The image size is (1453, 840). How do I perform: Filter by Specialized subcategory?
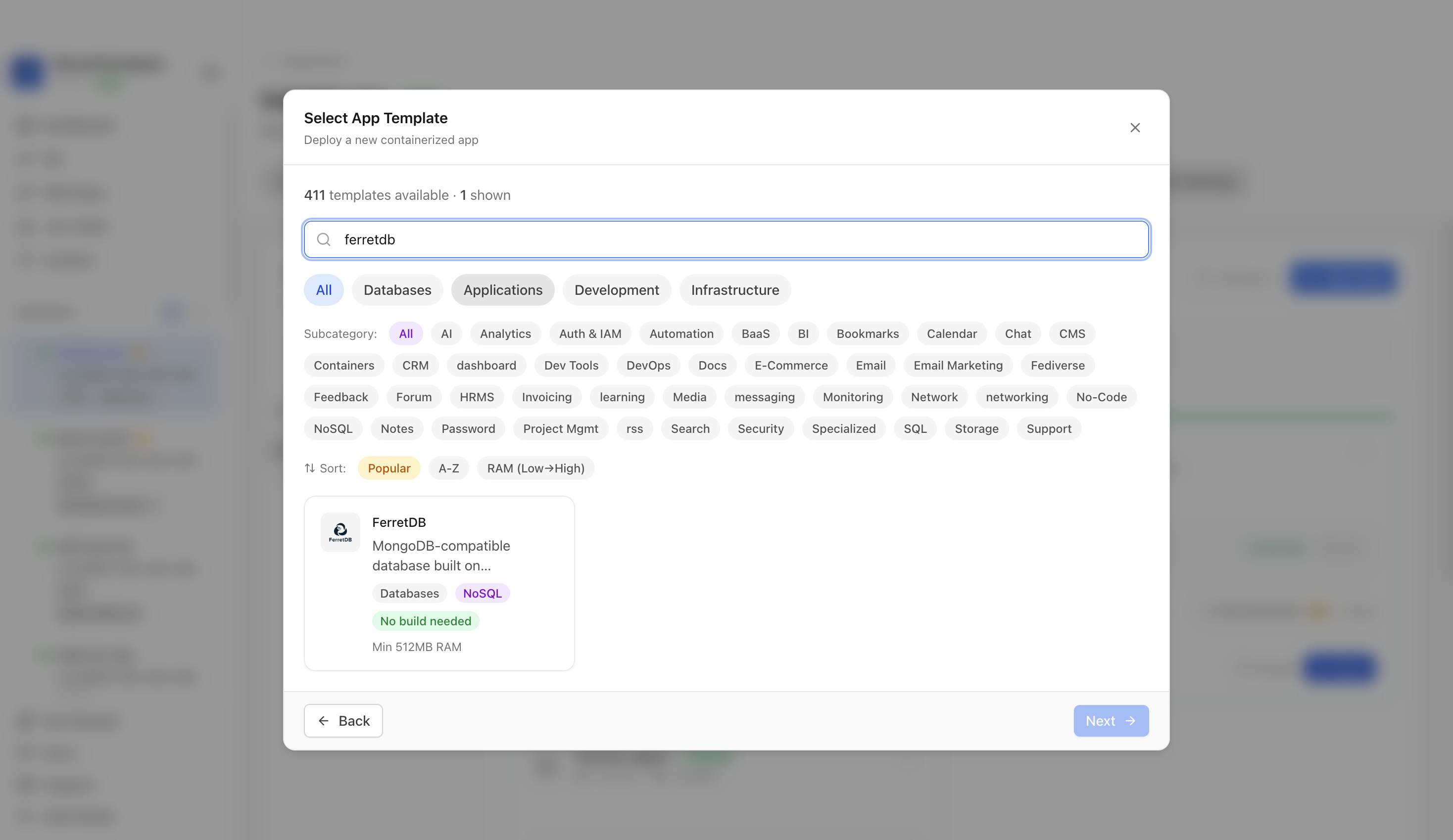(x=844, y=429)
